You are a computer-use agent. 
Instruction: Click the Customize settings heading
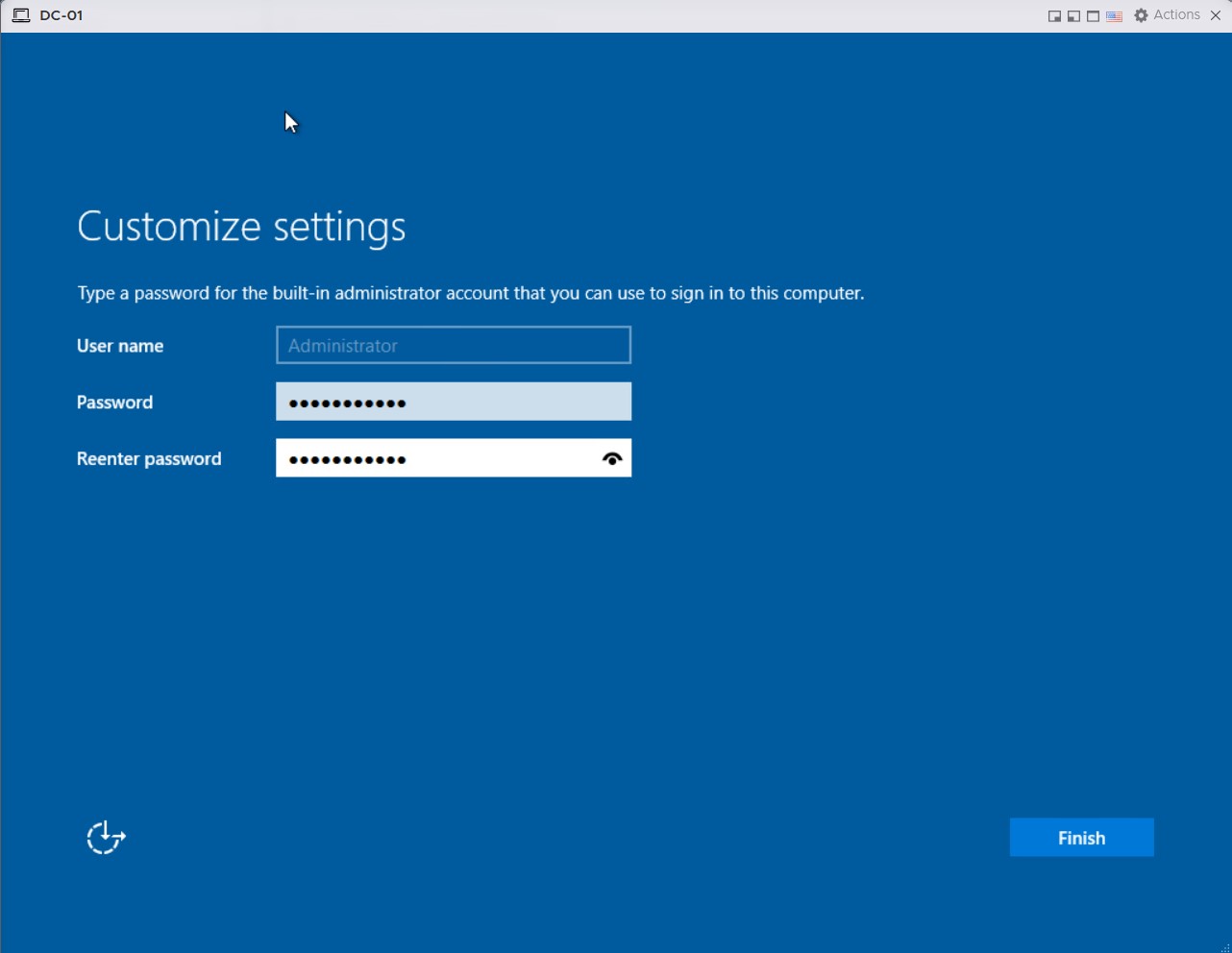click(x=241, y=227)
